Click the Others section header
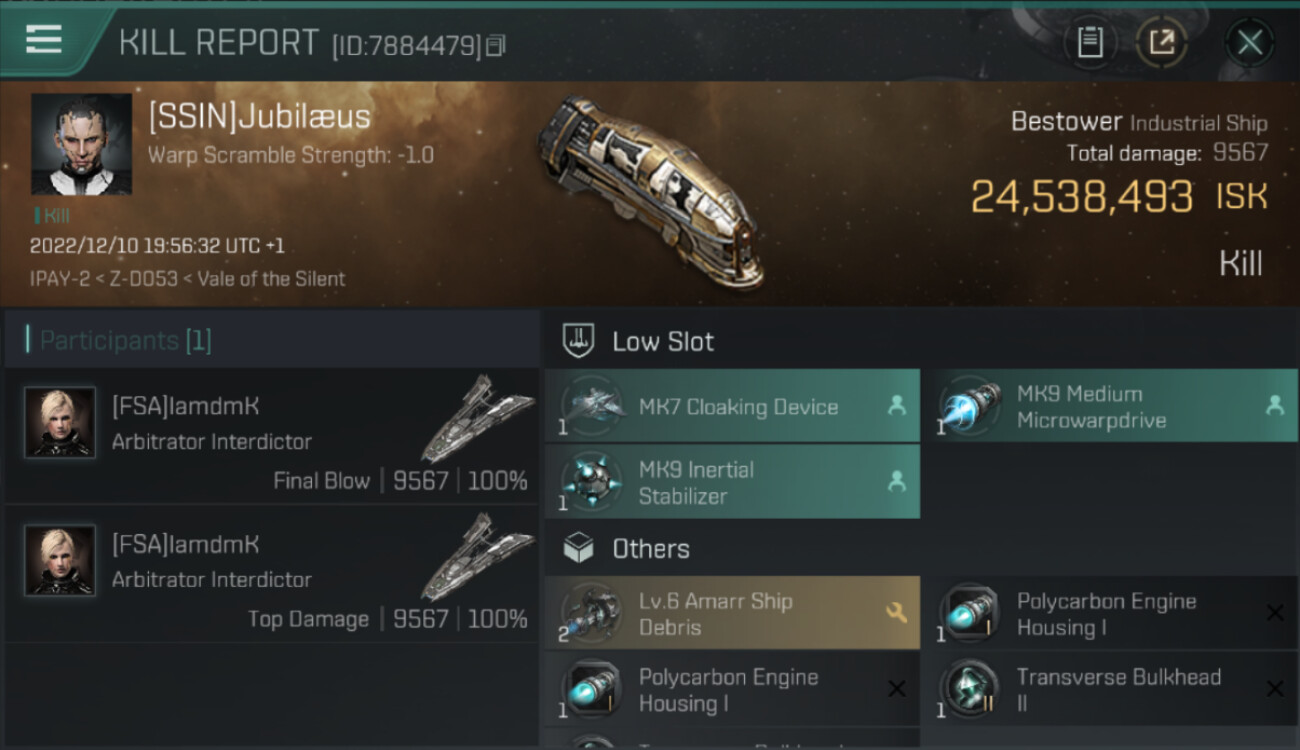The height and width of the screenshot is (750, 1300). pos(650,549)
